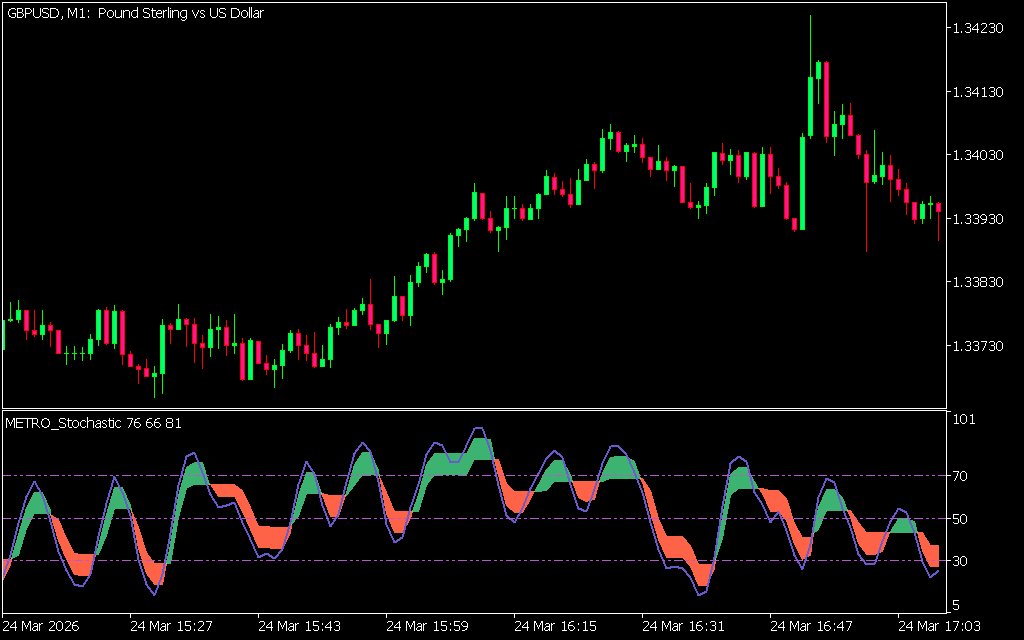The width and height of the screenshot is (1024, 640).
Task: Click the 1.33730 price axis label
Action: click(977, 346)
